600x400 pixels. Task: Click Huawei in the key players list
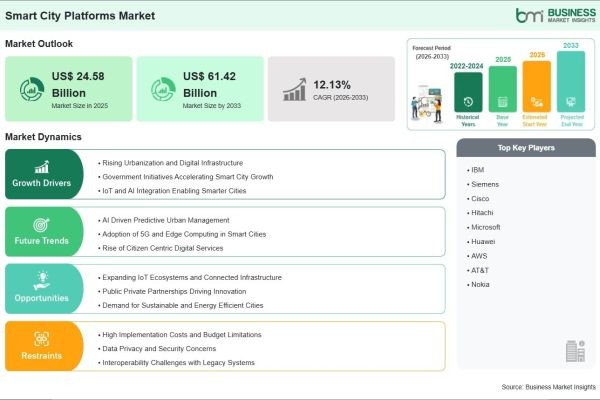[481, 242]
